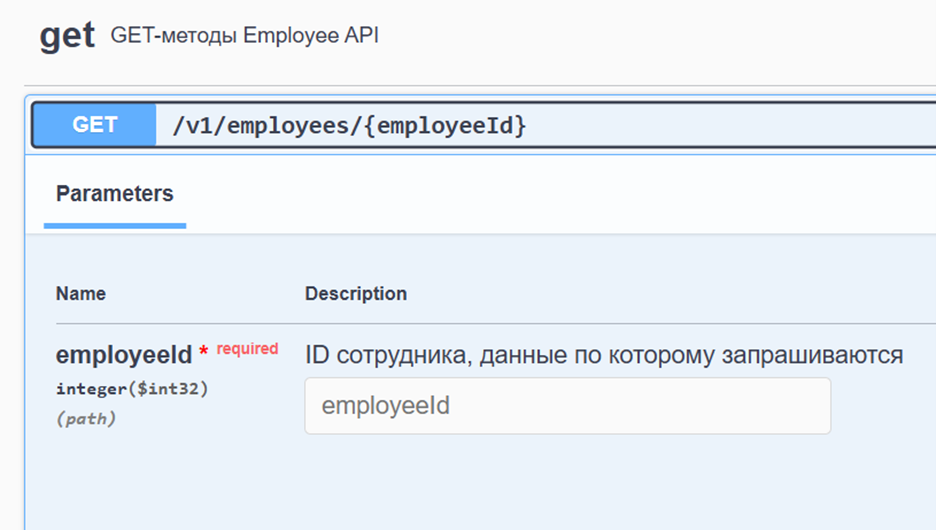
Task: Click the (path) location label
Action: tap(86, 419)
